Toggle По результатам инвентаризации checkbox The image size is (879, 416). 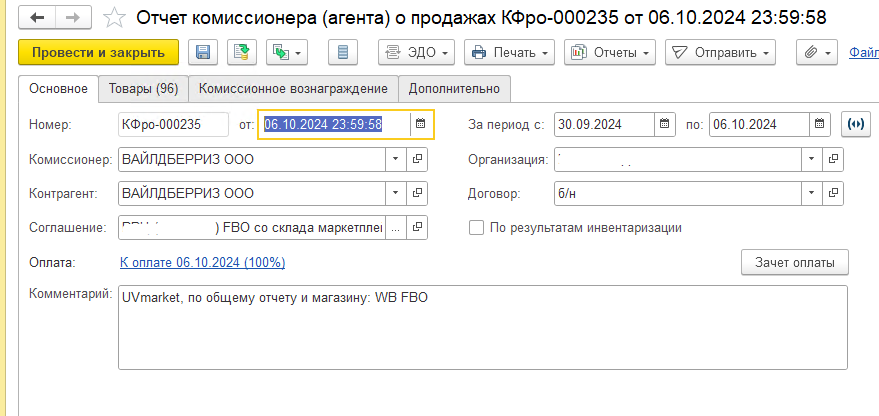[x=476, y=228]
